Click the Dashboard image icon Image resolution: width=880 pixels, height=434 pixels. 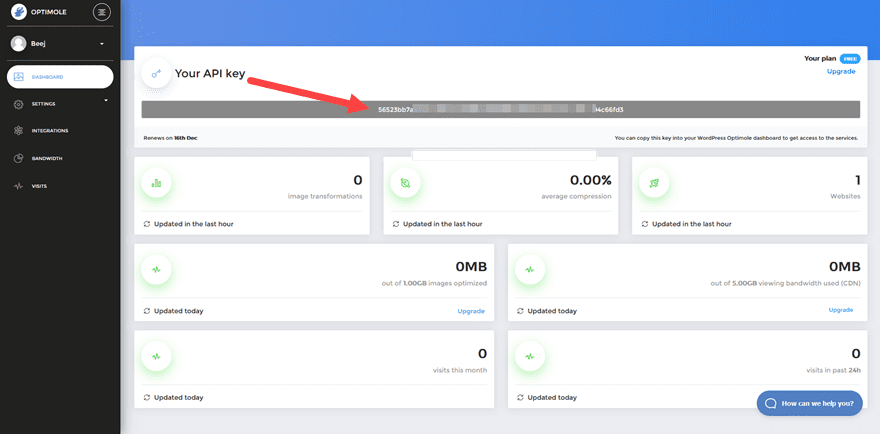pyautogui.click(x=19, y=77)
